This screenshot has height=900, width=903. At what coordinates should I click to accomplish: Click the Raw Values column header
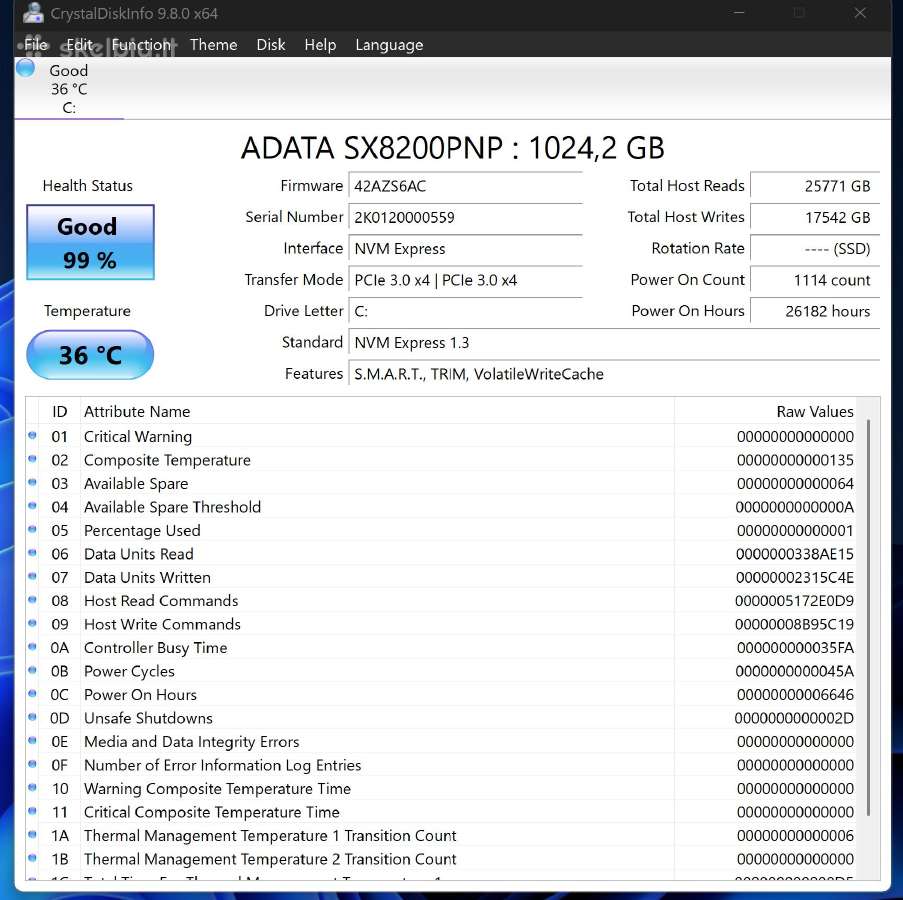click(765, 412)
